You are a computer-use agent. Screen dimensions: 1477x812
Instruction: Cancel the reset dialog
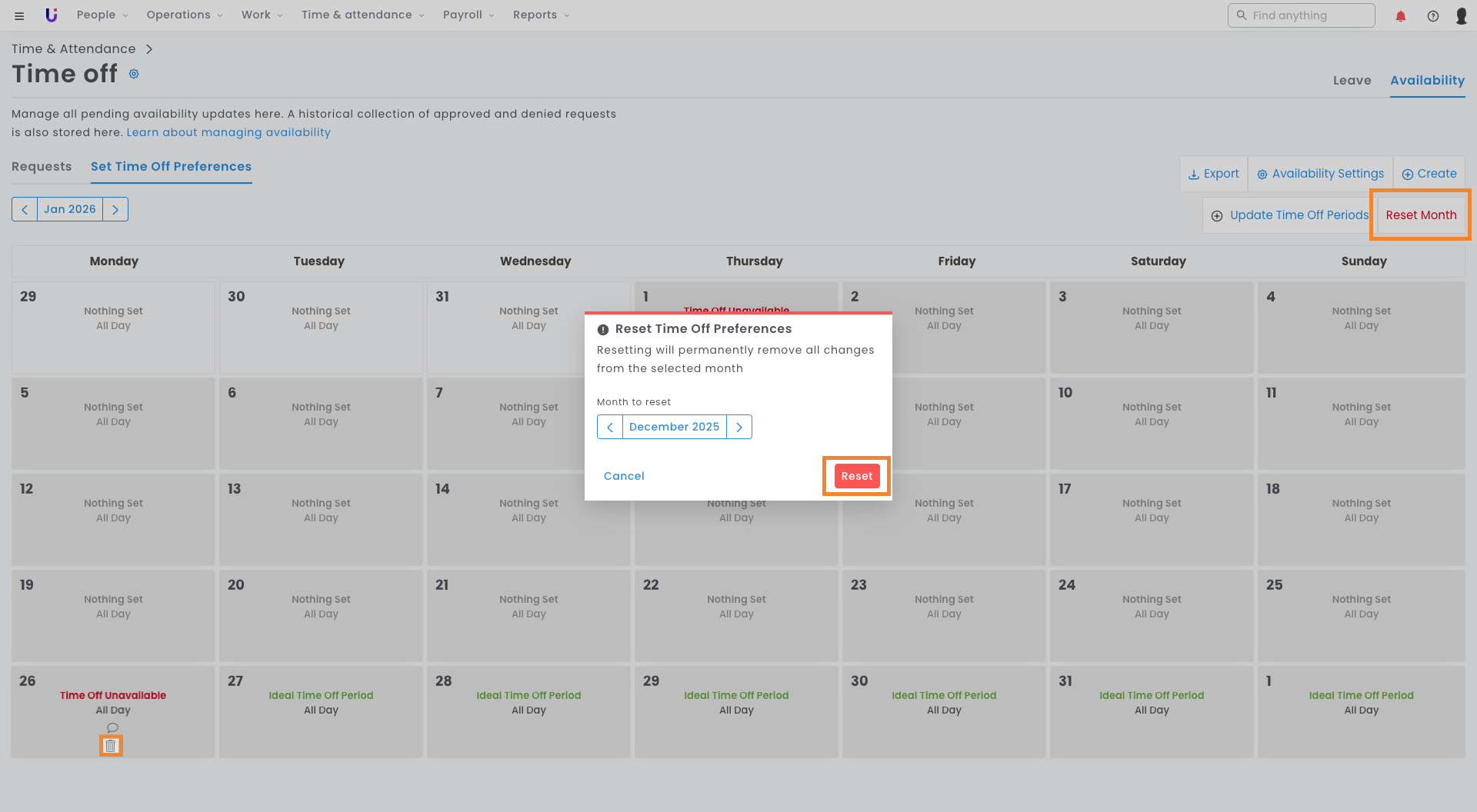pos(624,476)
